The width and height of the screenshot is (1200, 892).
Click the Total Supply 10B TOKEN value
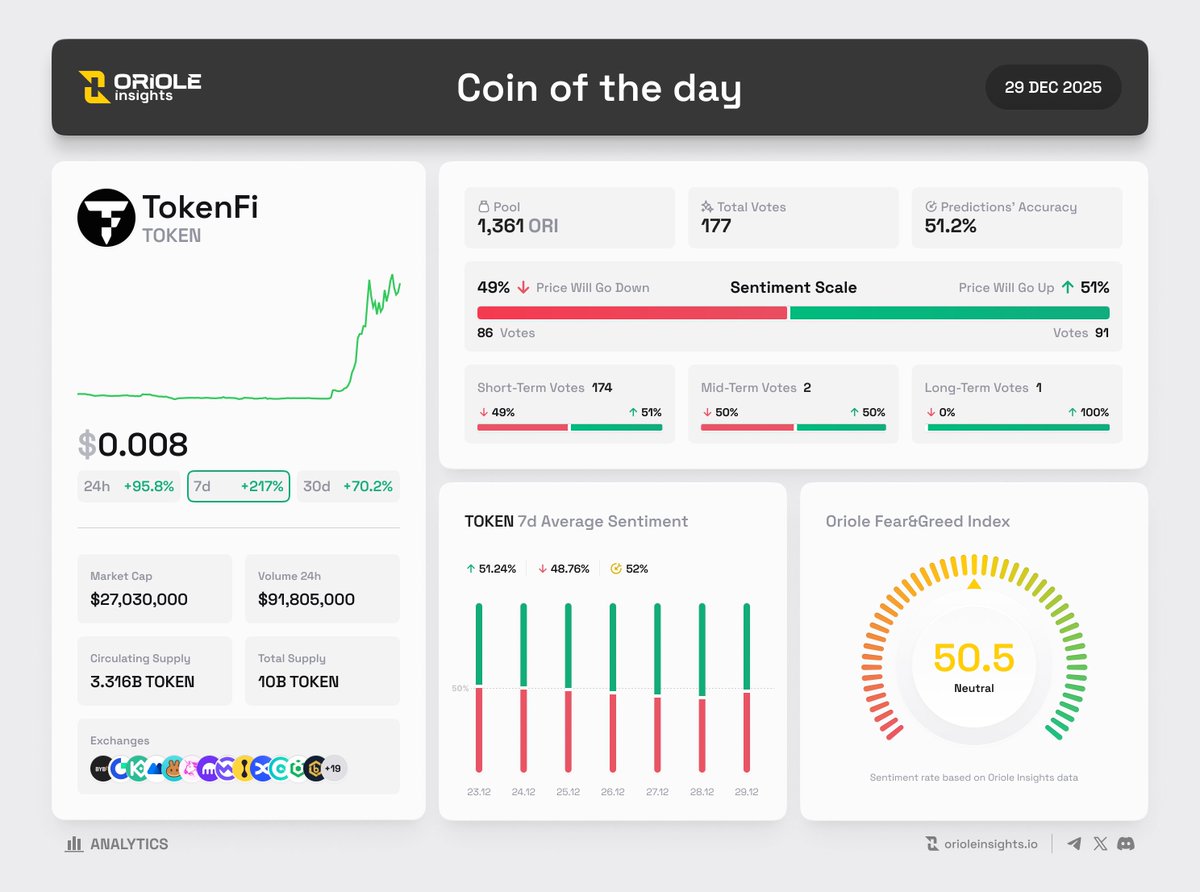[x=298, y=681]
